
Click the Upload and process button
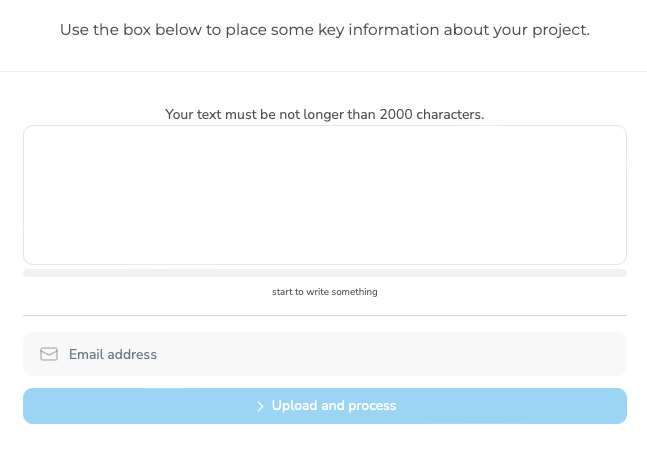(325, 406)
